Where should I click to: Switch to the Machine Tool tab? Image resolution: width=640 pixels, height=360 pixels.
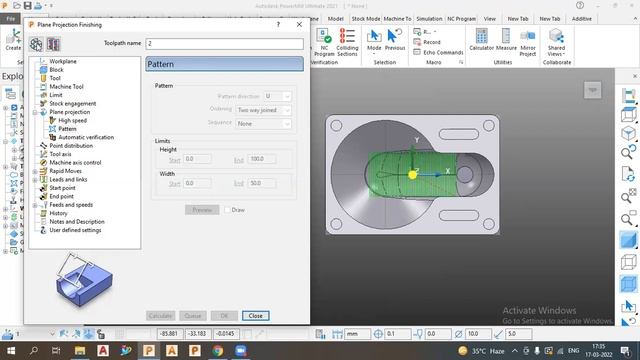pyautogui.click(x=397, y=19)
